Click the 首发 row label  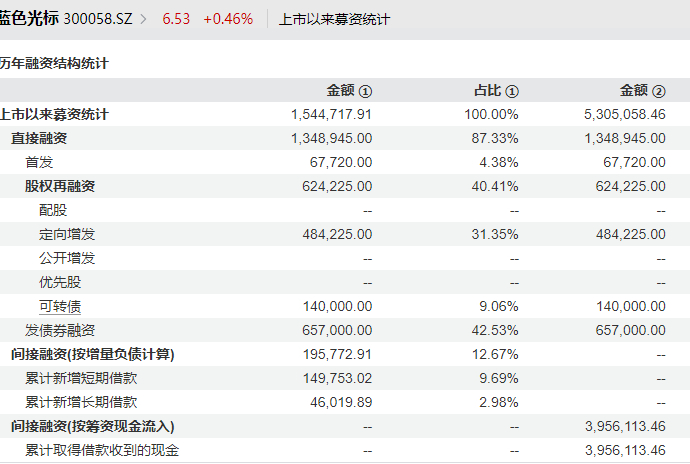(39, 162)
